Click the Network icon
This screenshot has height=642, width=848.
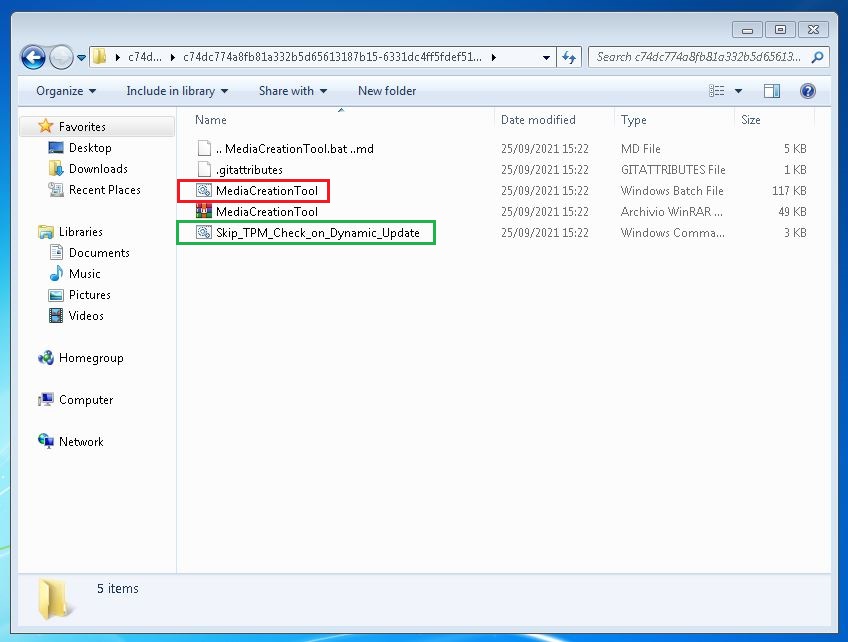coord(46,441)
